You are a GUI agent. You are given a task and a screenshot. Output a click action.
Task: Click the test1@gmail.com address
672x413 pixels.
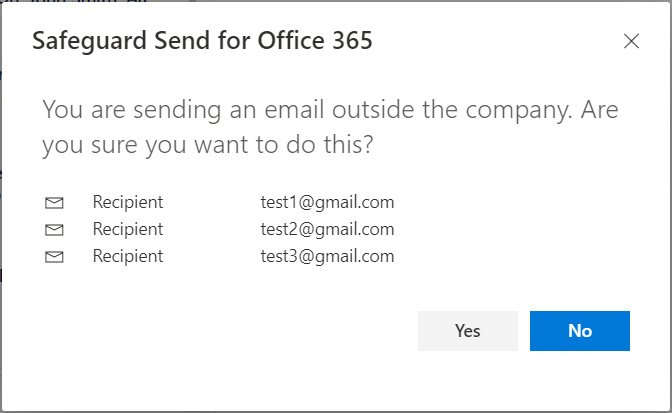click(327, 202)
